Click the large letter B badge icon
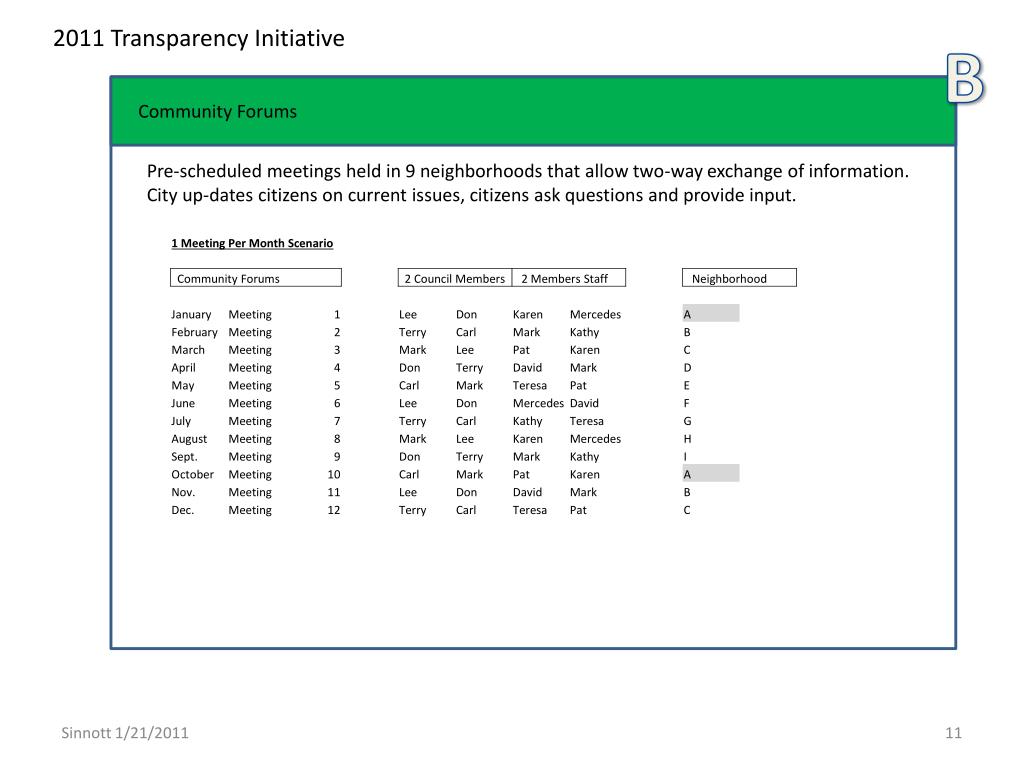 (x=965, y=79)
